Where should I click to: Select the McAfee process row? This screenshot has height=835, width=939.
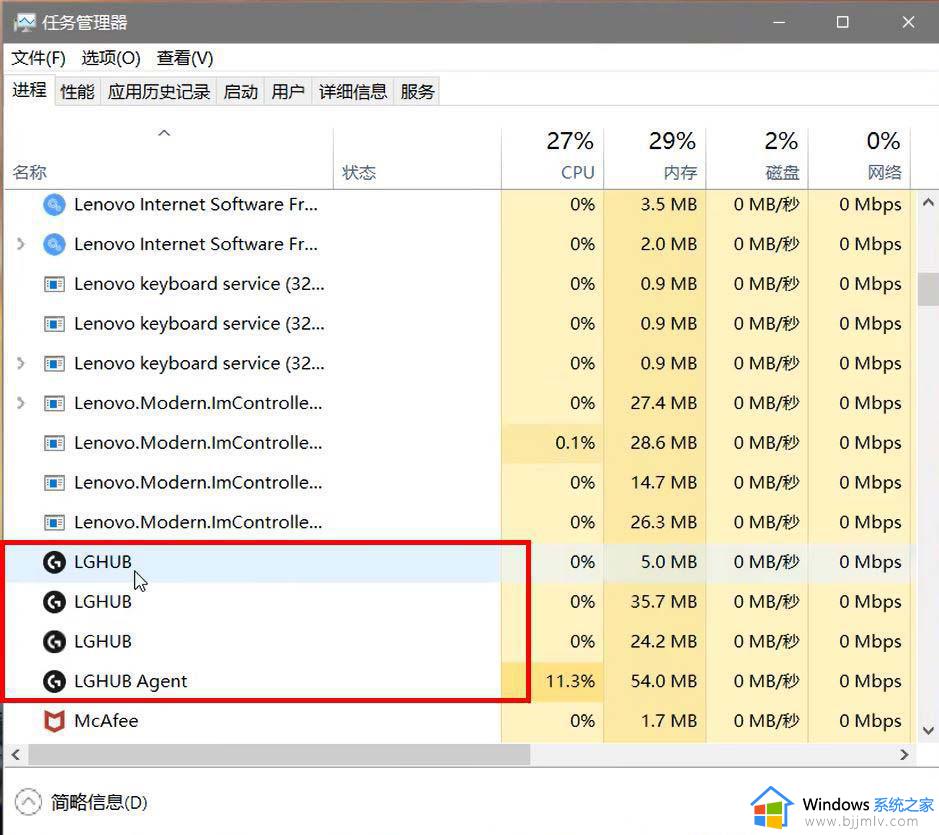(458, 721)
